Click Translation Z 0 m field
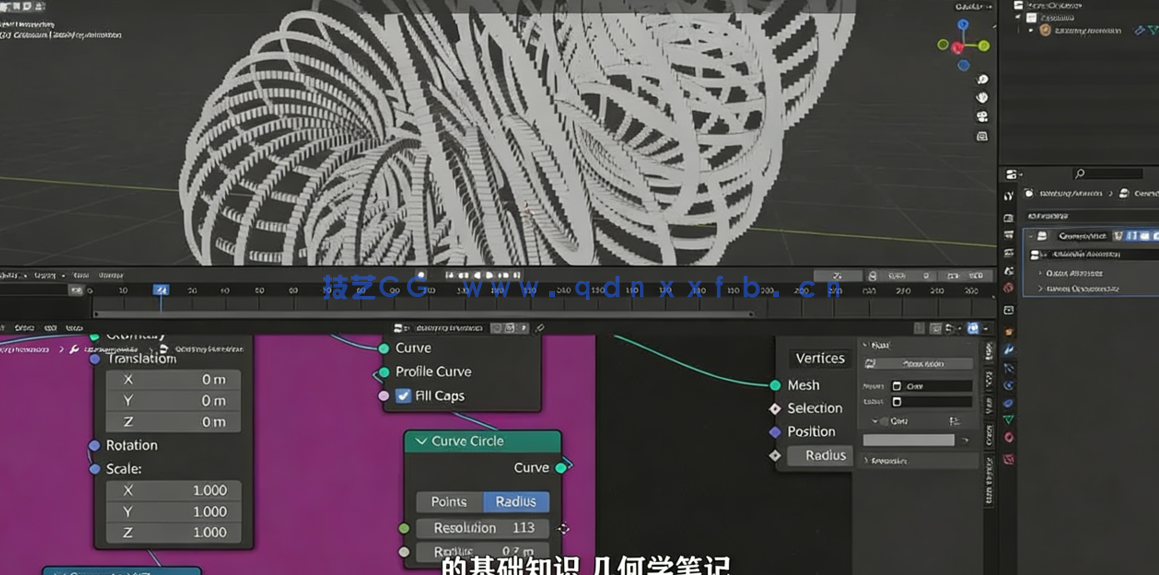 tap(173, 422)
